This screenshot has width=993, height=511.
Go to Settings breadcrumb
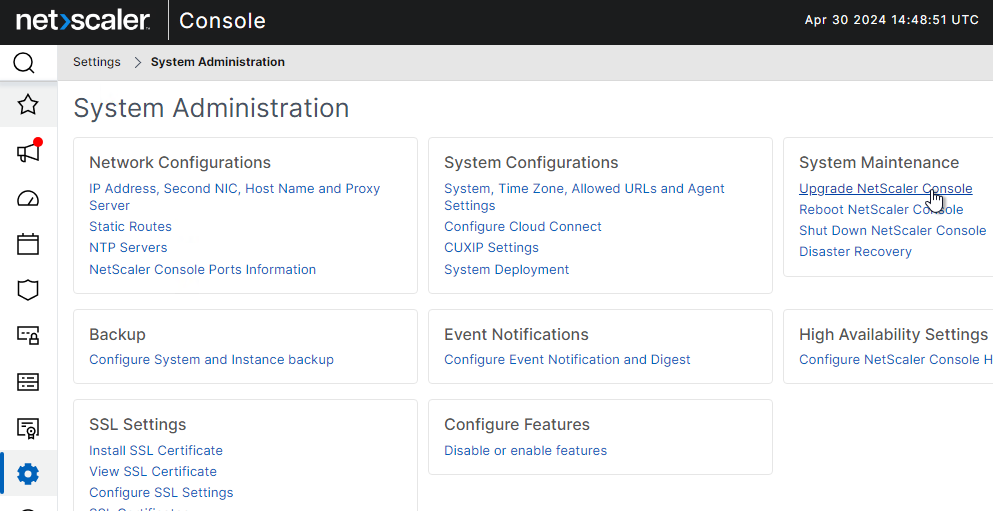96,62
